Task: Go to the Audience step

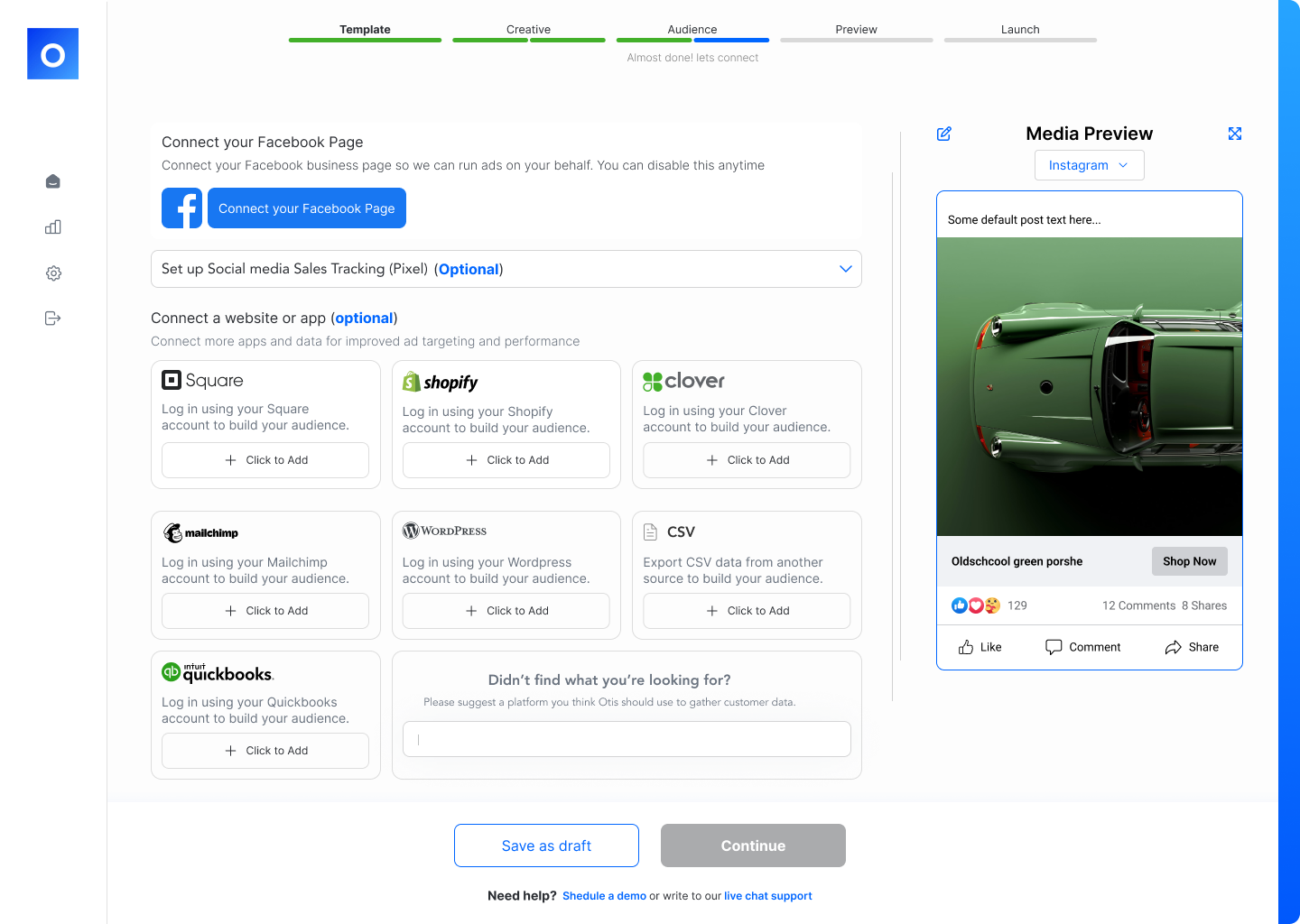Action: 692,29
